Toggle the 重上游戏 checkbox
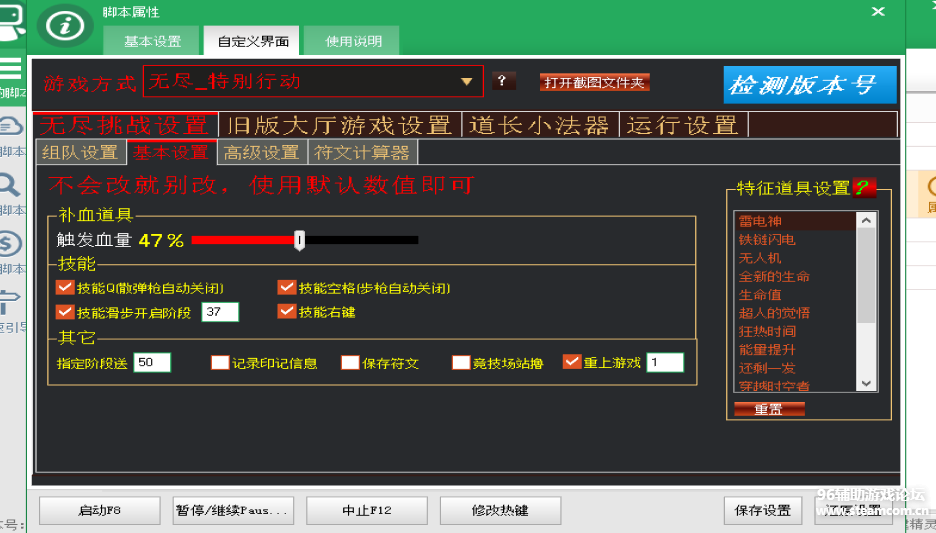936x533 pixels. (x=572, y=362)
